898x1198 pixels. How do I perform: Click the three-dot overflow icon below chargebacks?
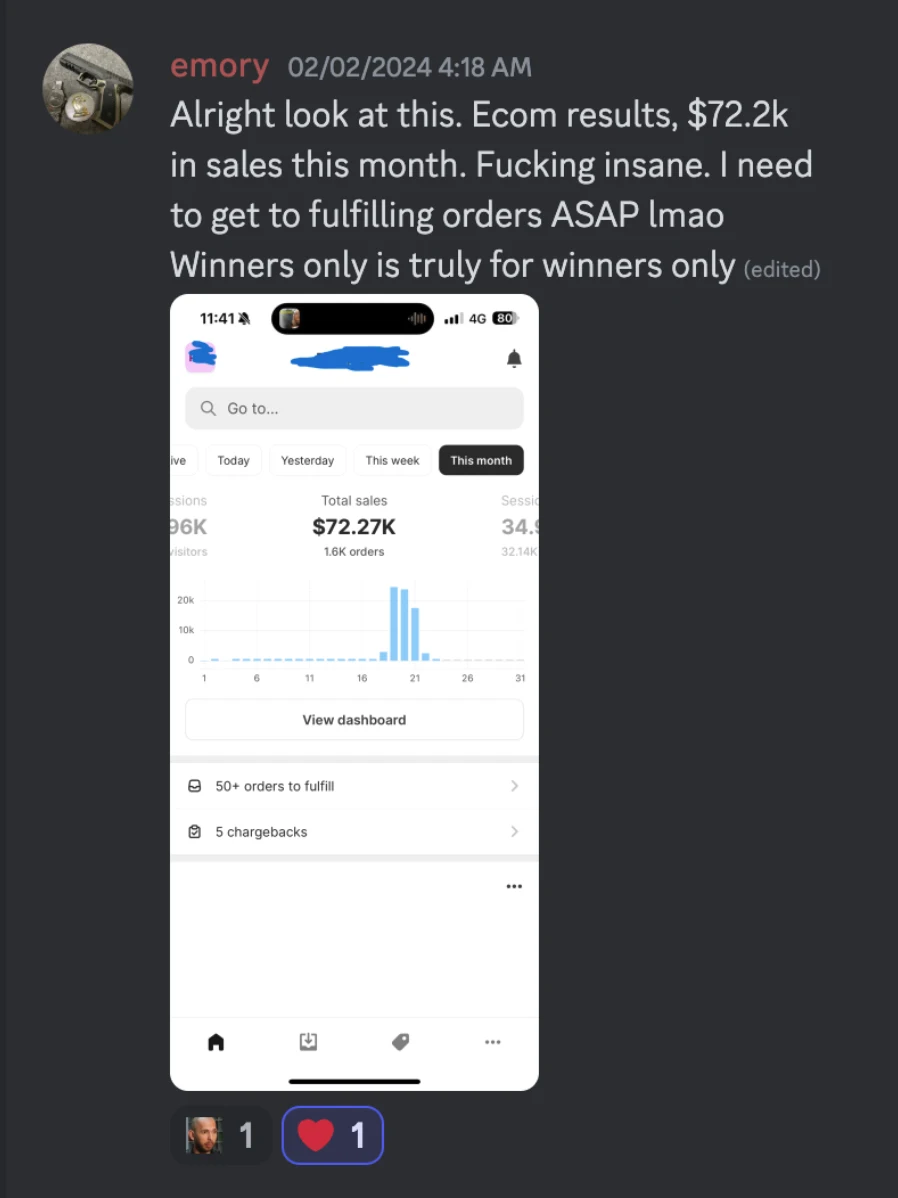[x=514, y=886]
